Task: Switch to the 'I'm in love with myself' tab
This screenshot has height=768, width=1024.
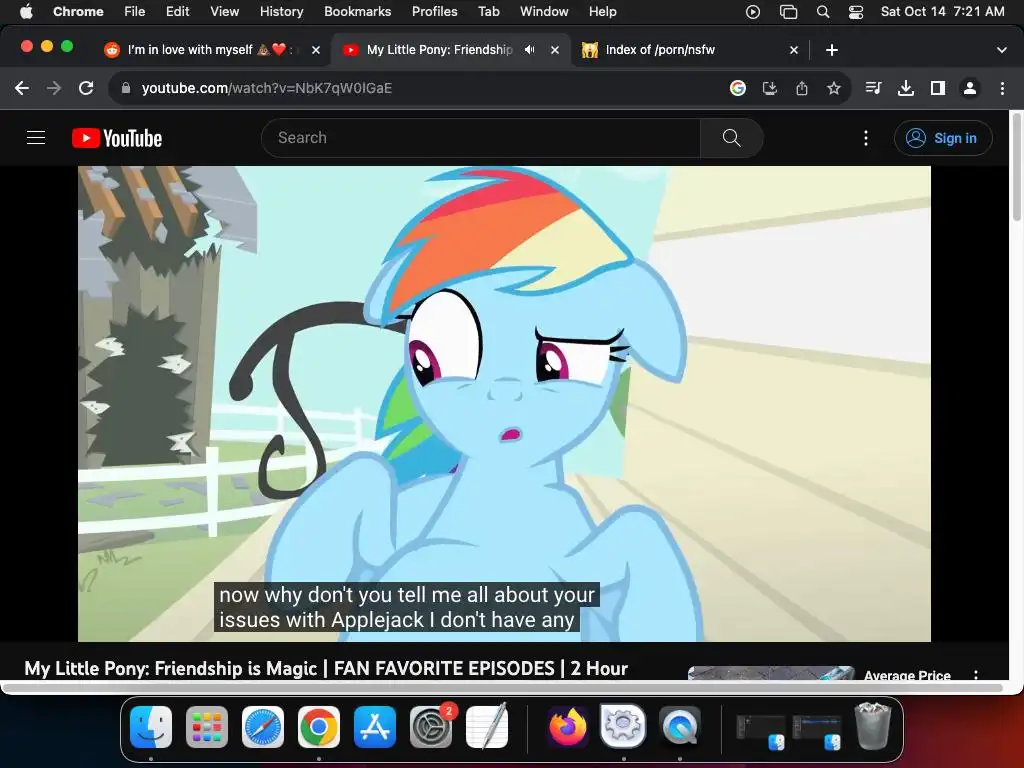Action: point(214,50)
